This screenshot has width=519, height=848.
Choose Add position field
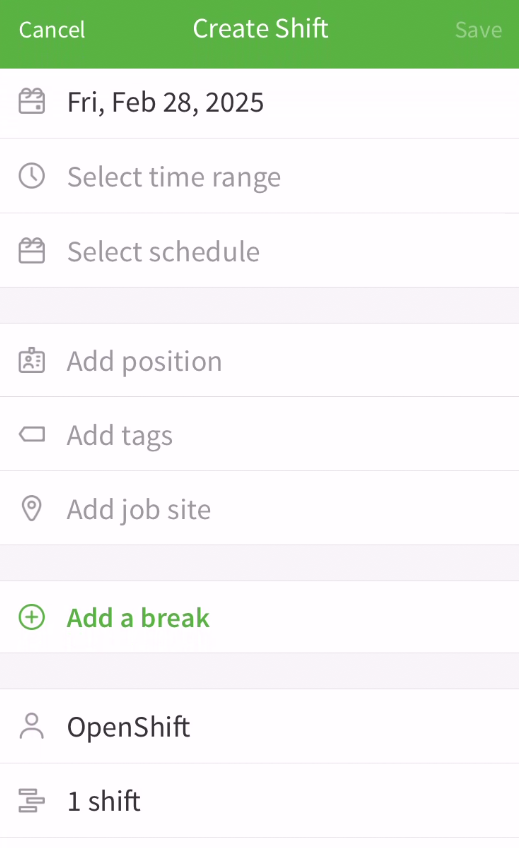click(260, 361)
